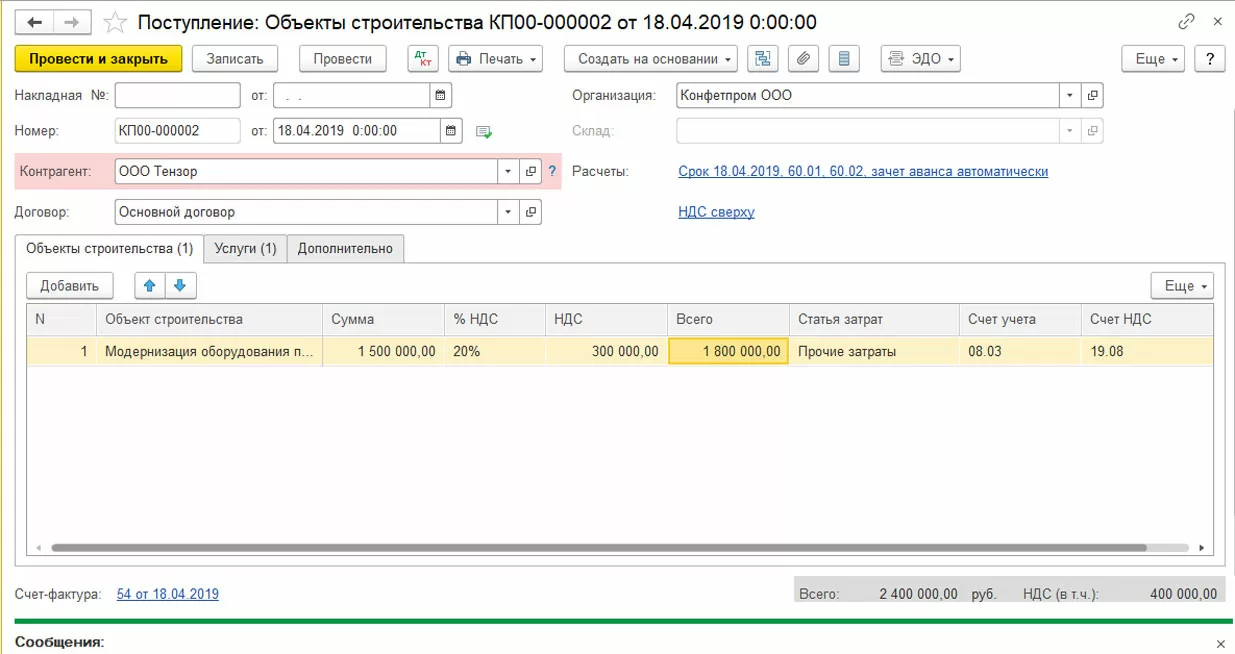This screenshot has width=1235, height=654.
Task: Show Контрагент help question mark
Action: click(551, 171)
